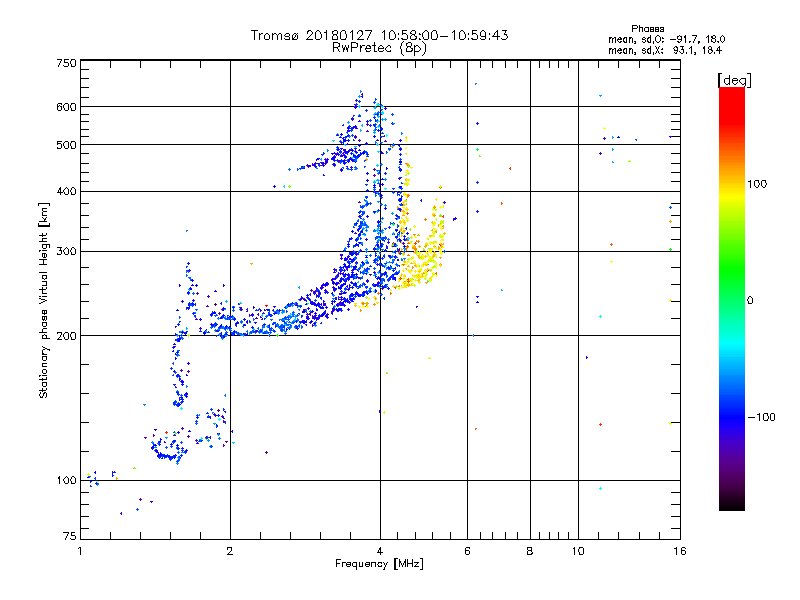Click the yellow-orange X-mode echo cluster

point(421,260)
